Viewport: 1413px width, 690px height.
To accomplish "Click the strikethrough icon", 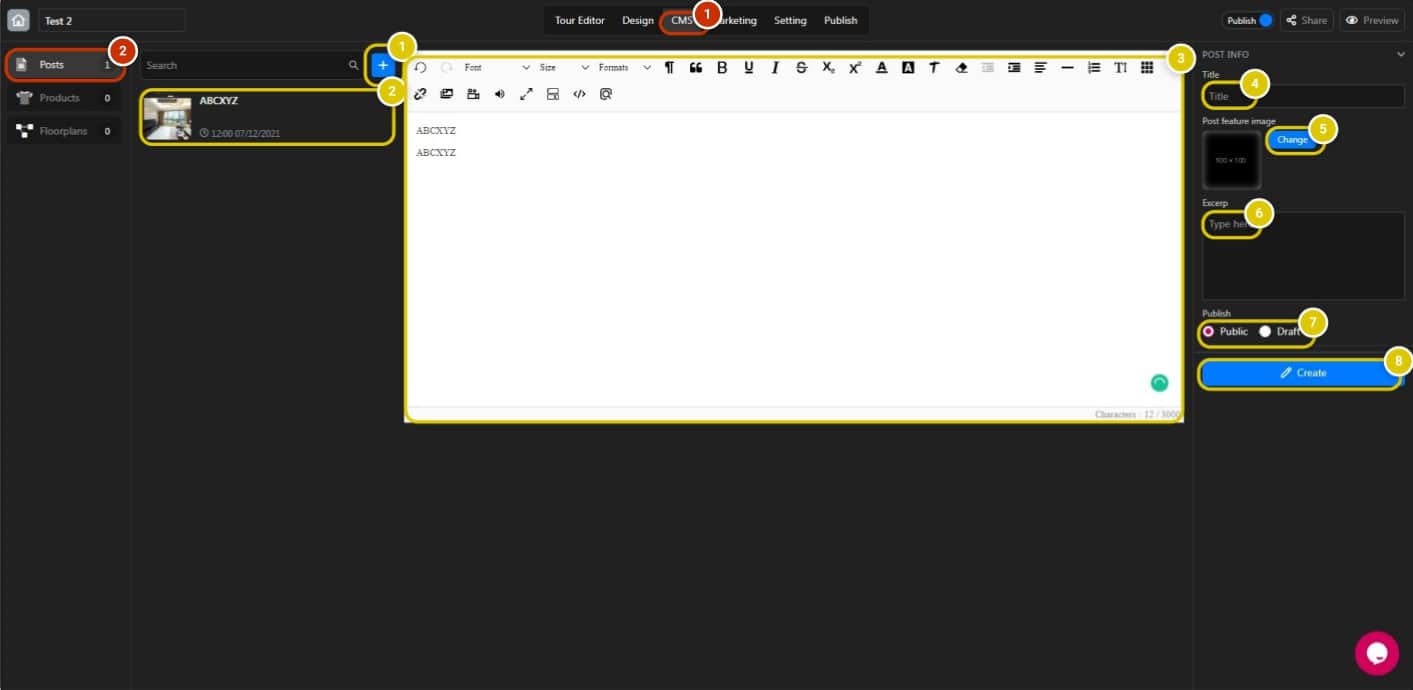I will (801, 68).
